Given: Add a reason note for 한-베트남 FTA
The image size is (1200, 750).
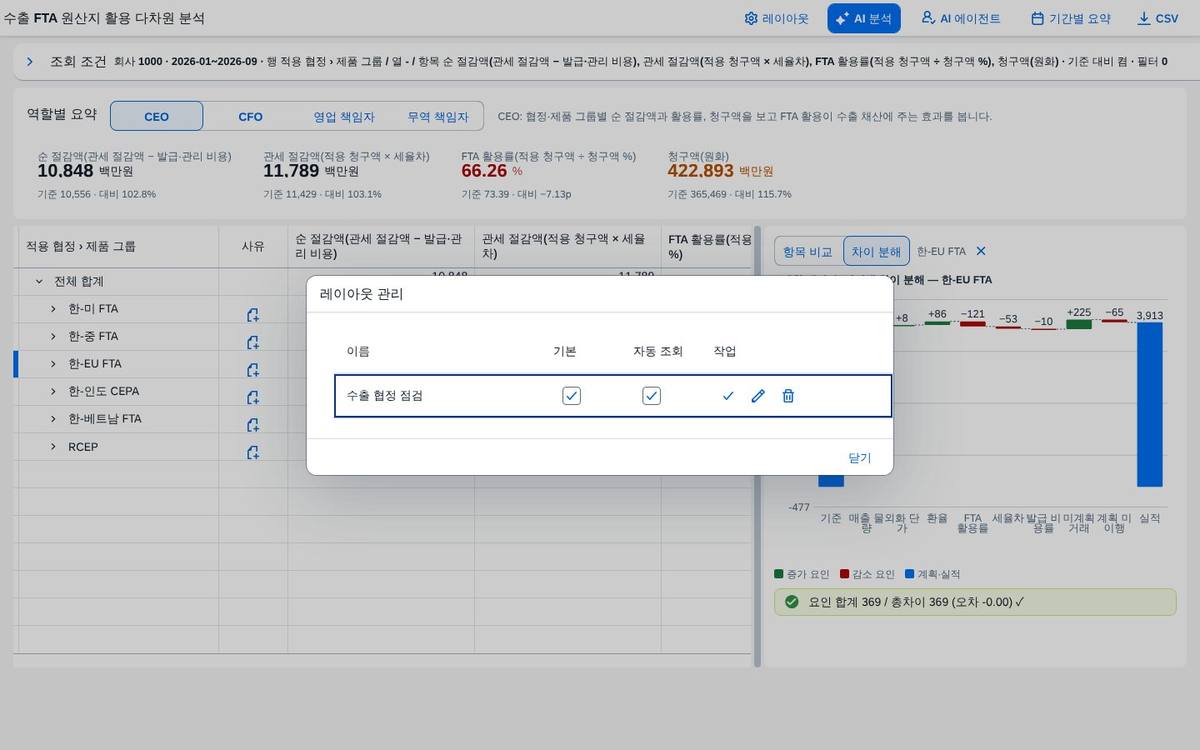Looking at the screenshot, I should 253,425.
